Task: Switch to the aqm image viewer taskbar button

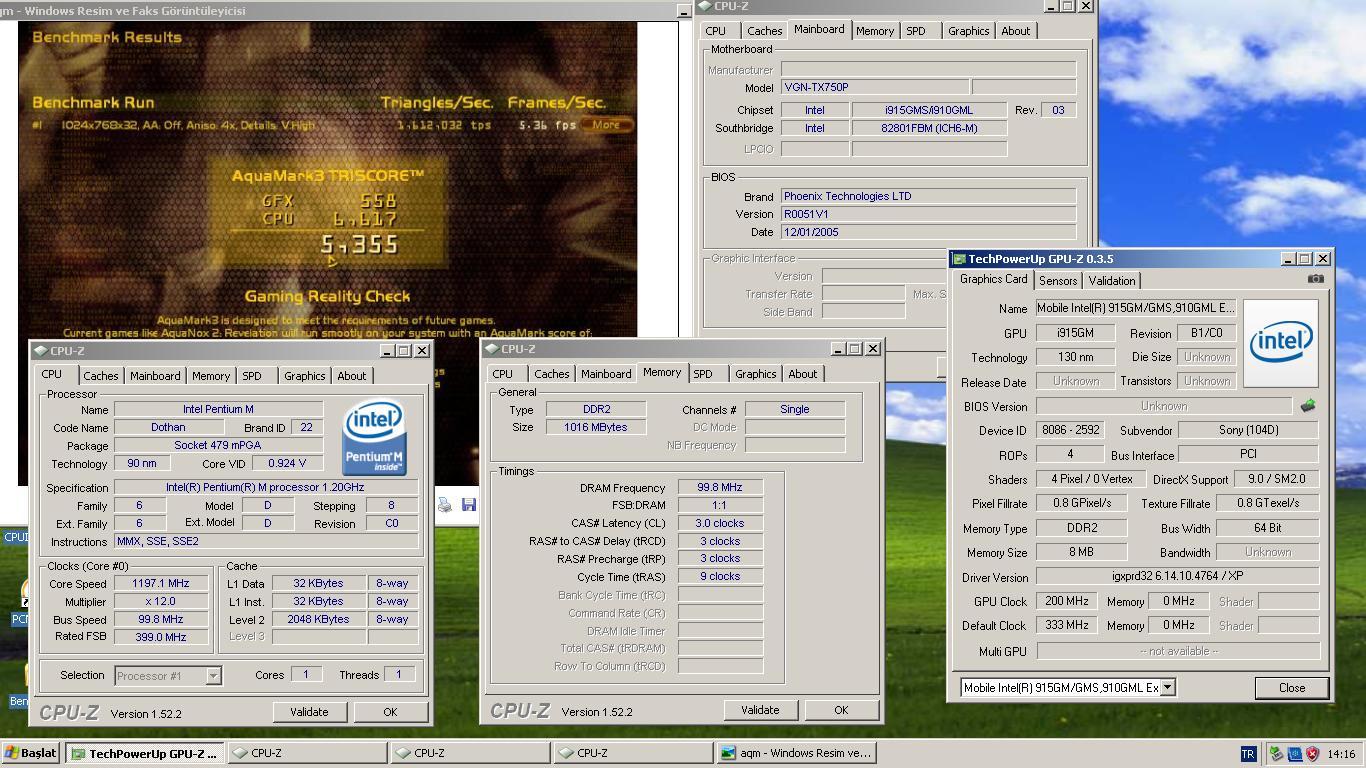Action: point(796,753)
